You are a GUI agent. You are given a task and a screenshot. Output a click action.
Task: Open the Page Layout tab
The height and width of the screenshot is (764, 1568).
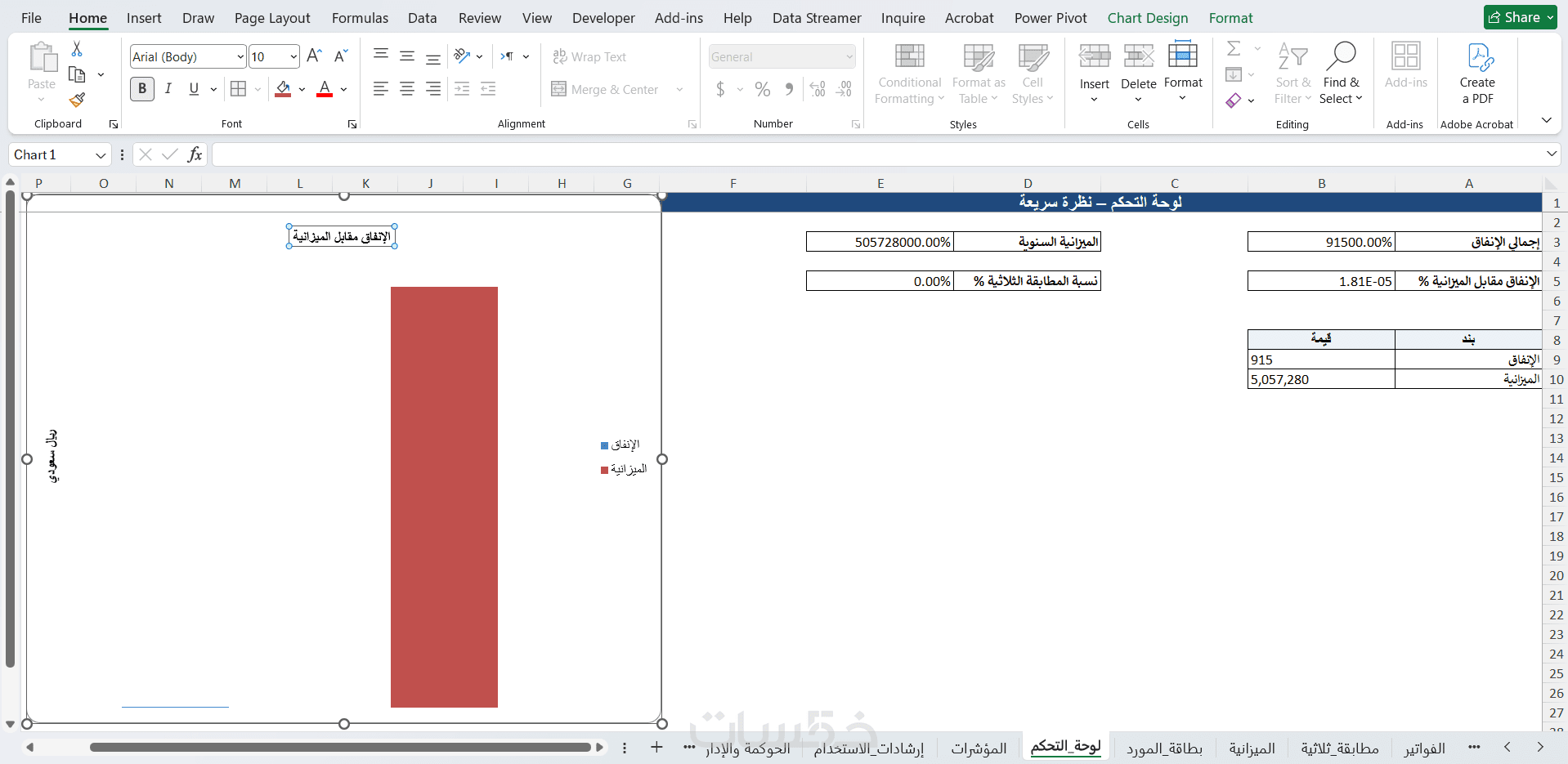pos(272,18)
